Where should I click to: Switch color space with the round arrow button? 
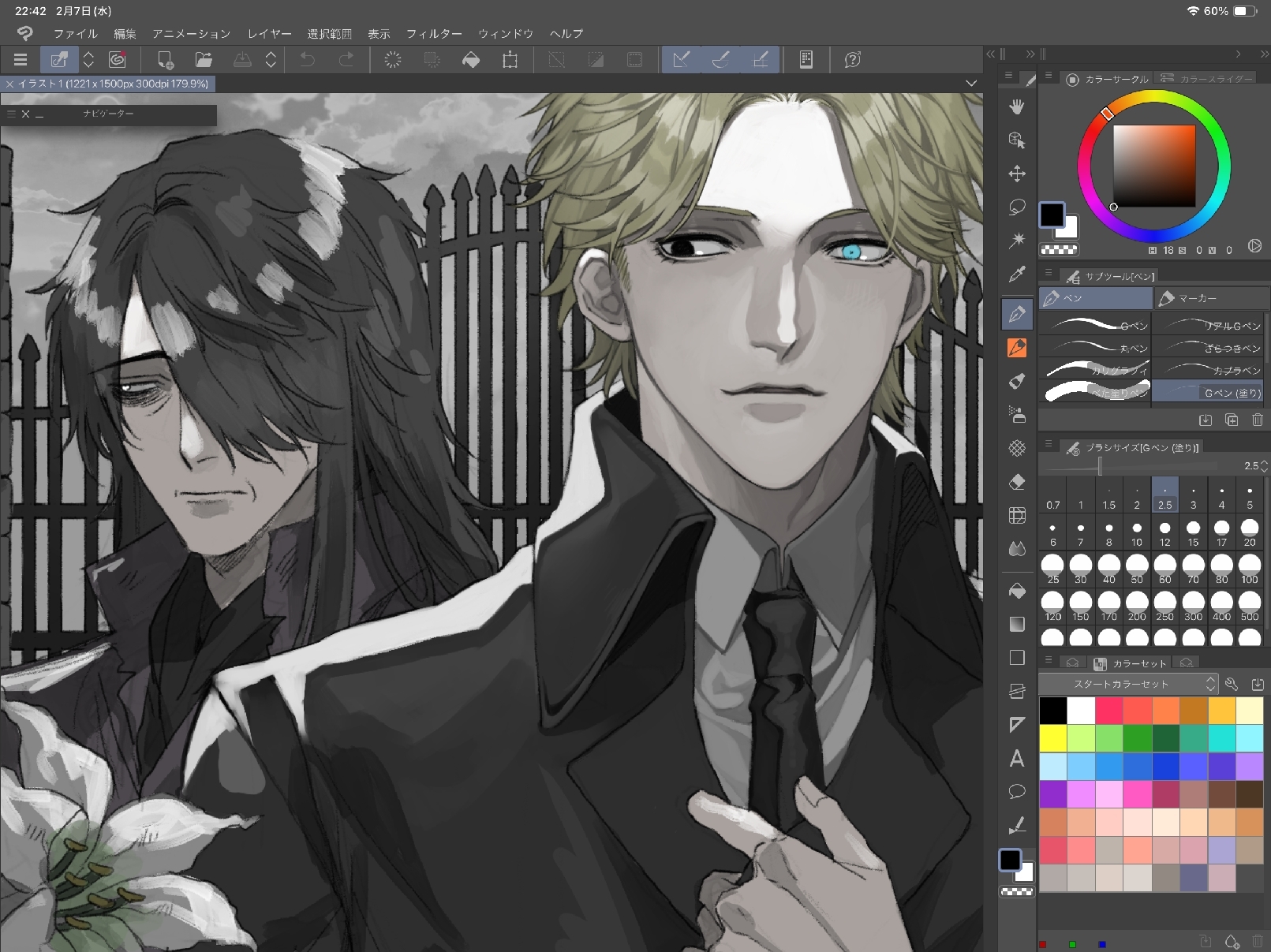click(1254, 246)
